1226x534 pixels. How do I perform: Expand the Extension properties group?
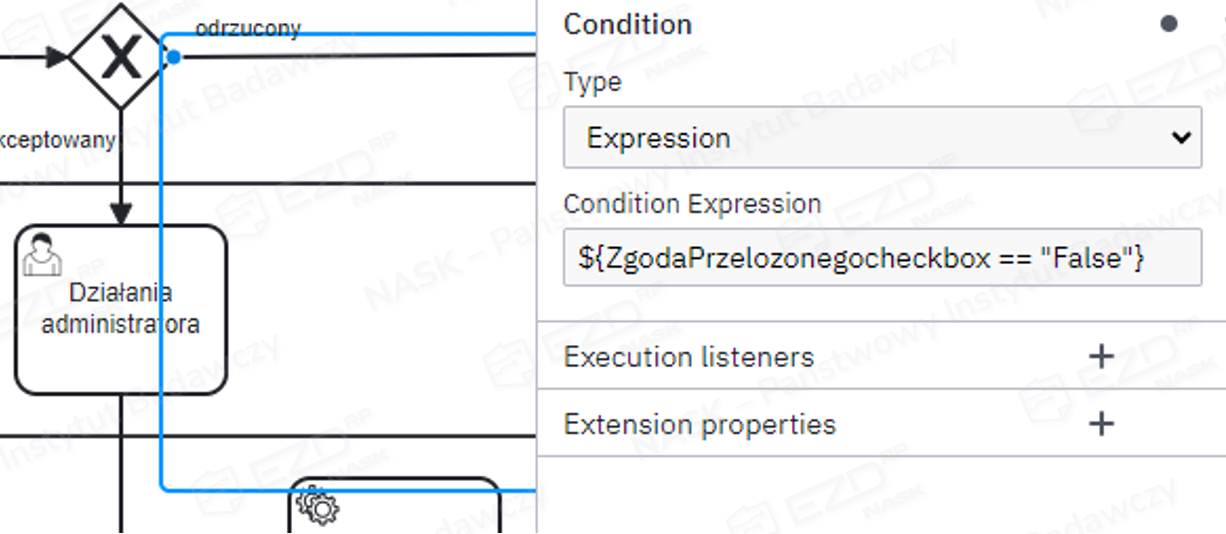click(x=699, y=424)
